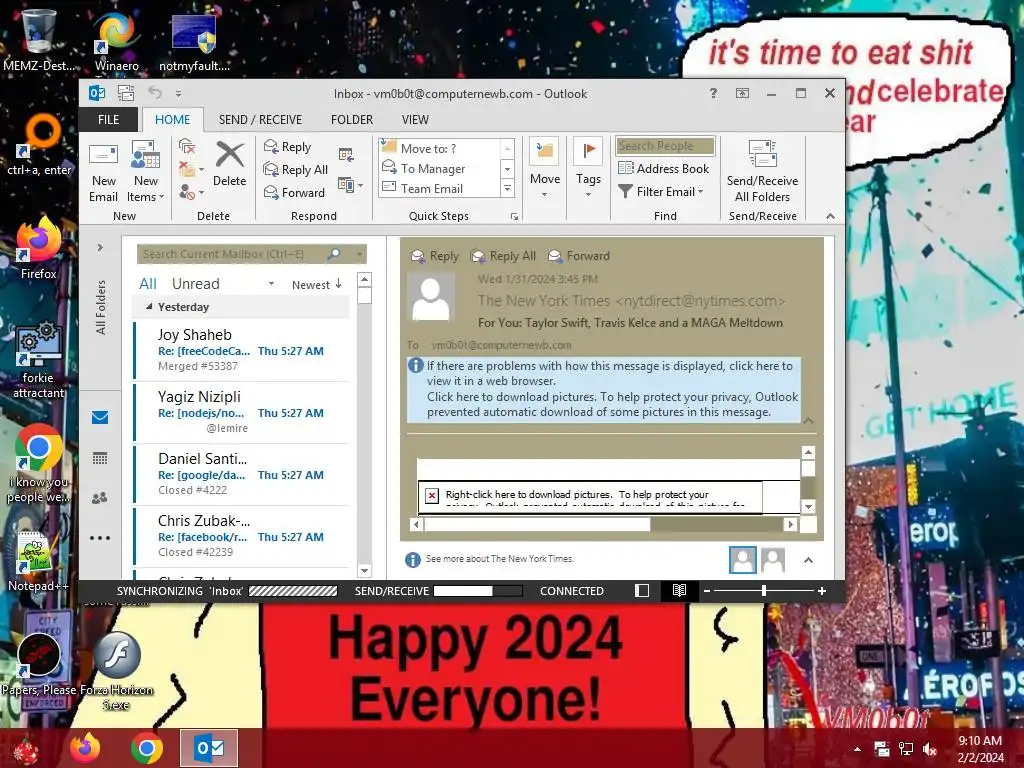Expand the All Folders pane
The image size is (1024, 768).
click(x=100, y=248)
